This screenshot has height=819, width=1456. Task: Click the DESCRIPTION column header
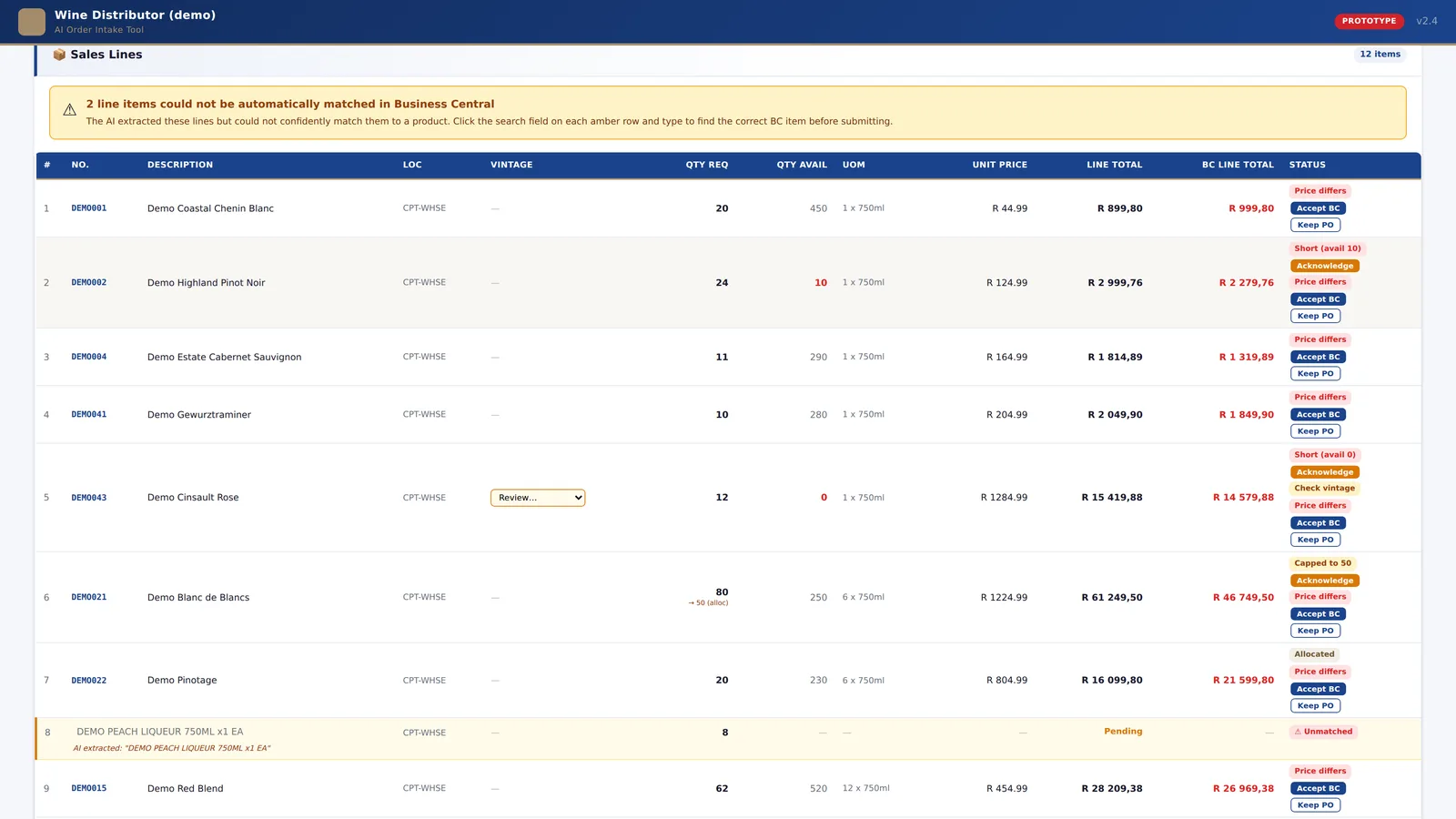180,165
